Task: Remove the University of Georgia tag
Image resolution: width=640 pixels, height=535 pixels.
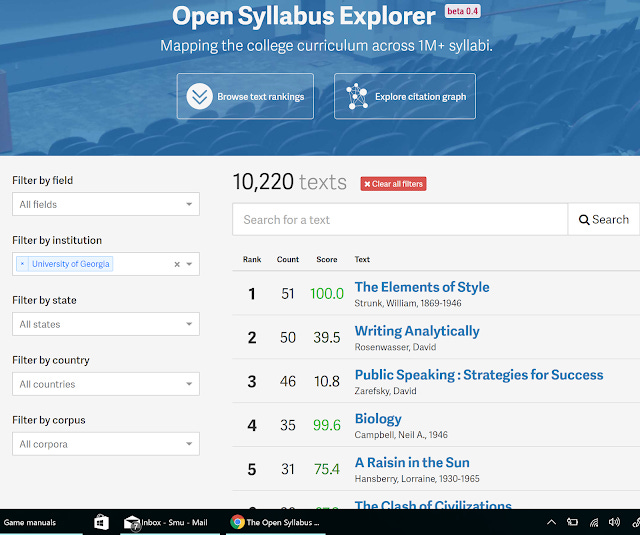Action: (x=22, y=264)
